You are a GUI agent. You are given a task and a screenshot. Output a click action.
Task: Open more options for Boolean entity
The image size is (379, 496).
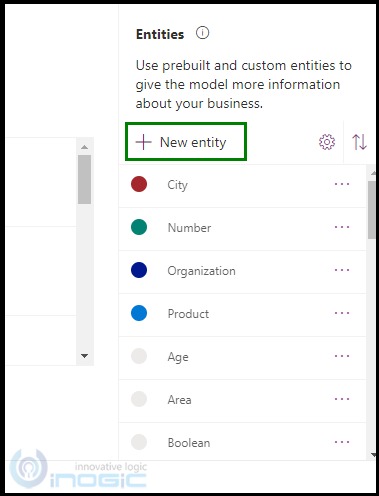(342, 442)
